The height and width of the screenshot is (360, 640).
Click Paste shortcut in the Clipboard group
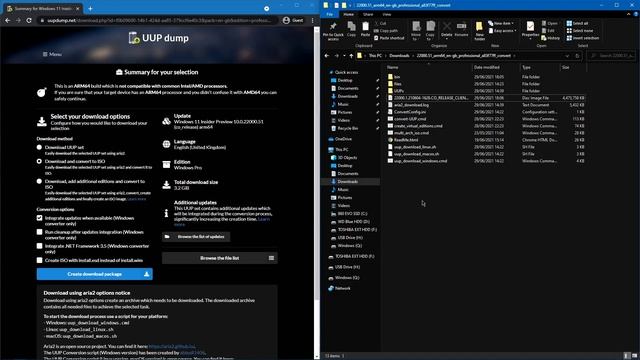pyautogui.click(x=389, y=38)
